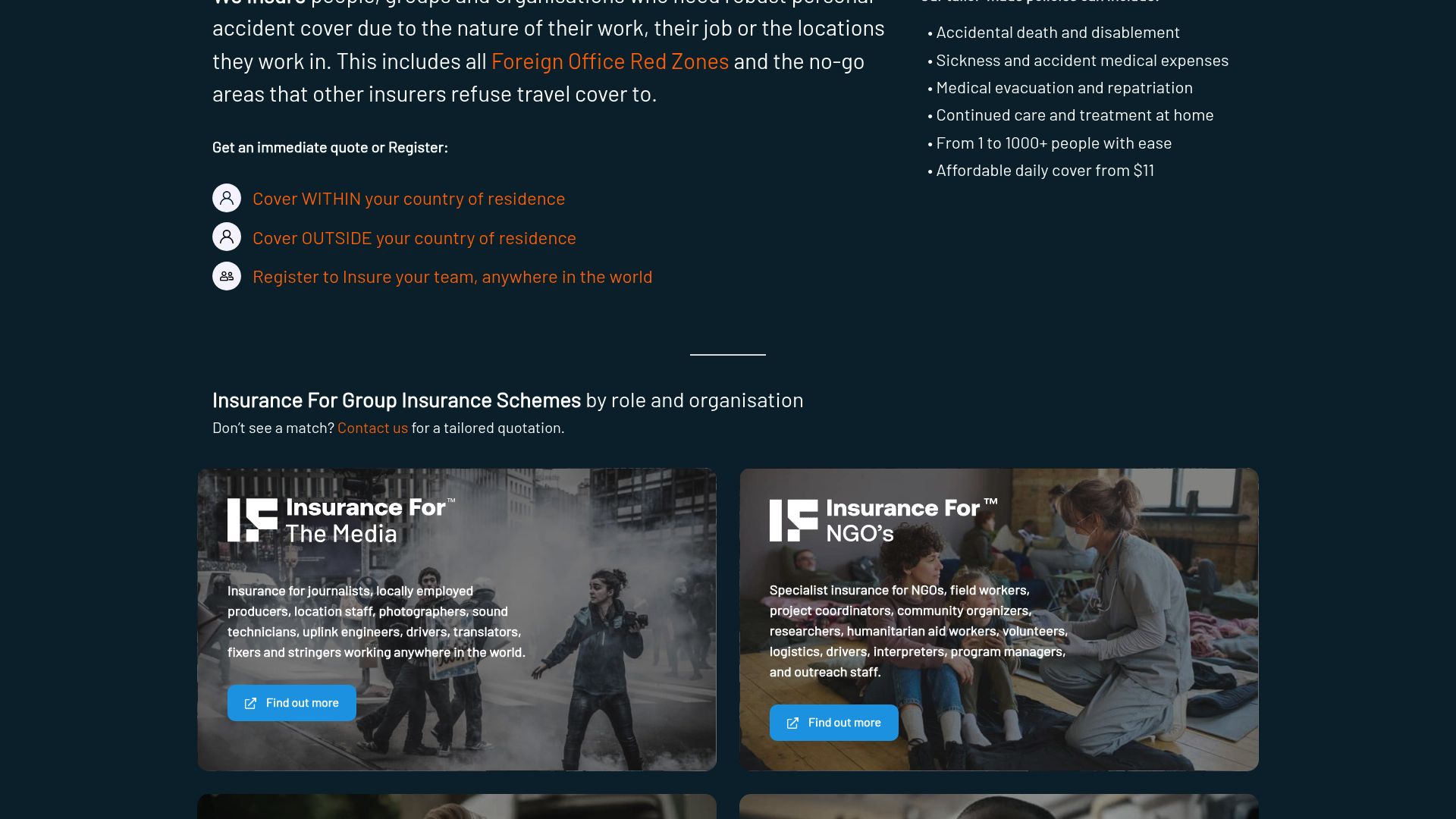Open Foreign Office Red Zones link
Image resolution: width=1456 pixels, height=819 pixels.
610,61
